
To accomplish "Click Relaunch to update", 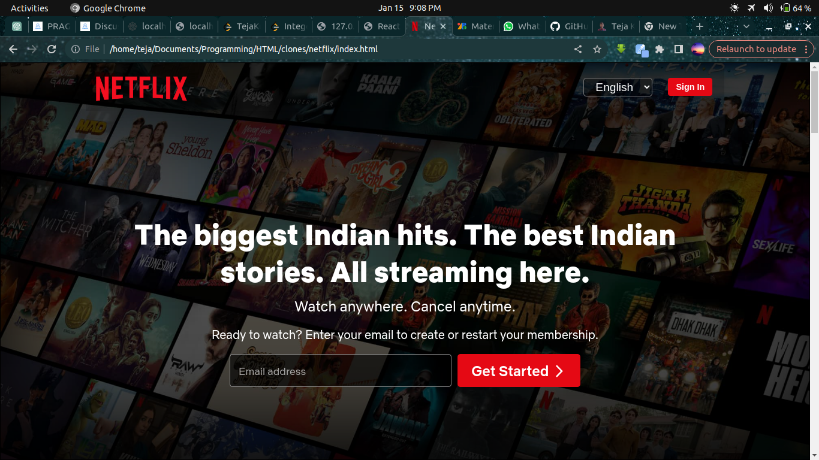I will pos(756,49).
